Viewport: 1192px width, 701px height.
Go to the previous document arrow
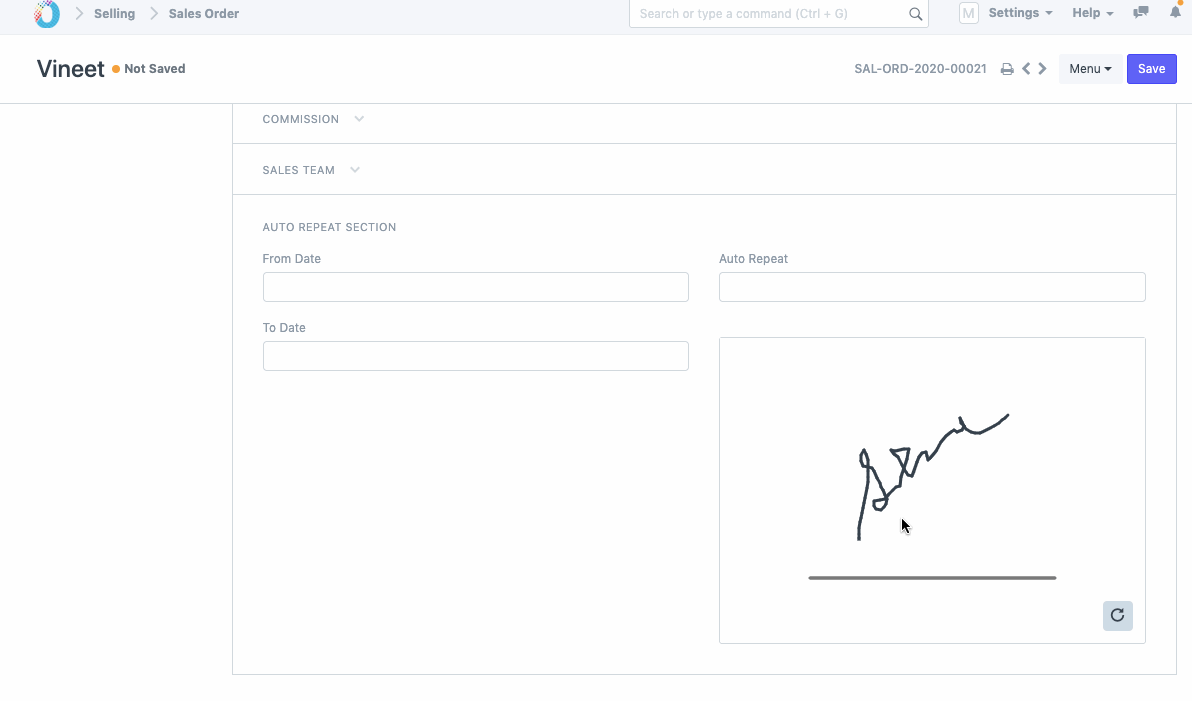1026,69
